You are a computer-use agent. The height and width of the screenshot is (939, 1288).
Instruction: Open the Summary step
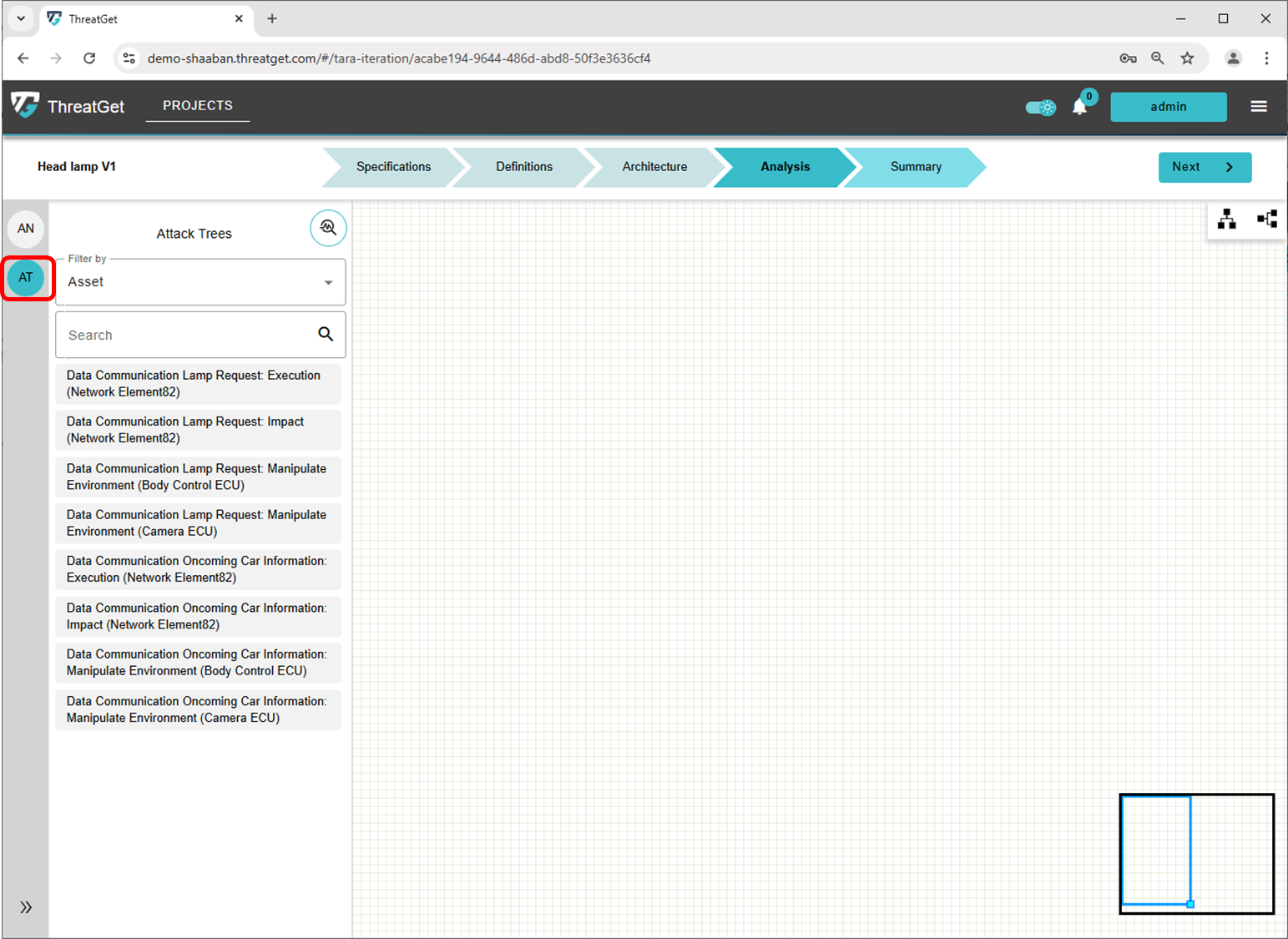915,167
